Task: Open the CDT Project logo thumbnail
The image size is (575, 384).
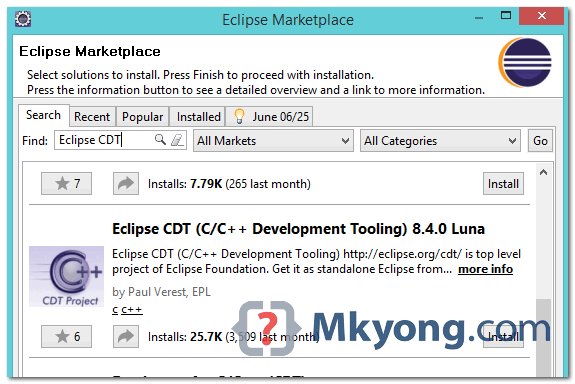Action: click(66, 277)
